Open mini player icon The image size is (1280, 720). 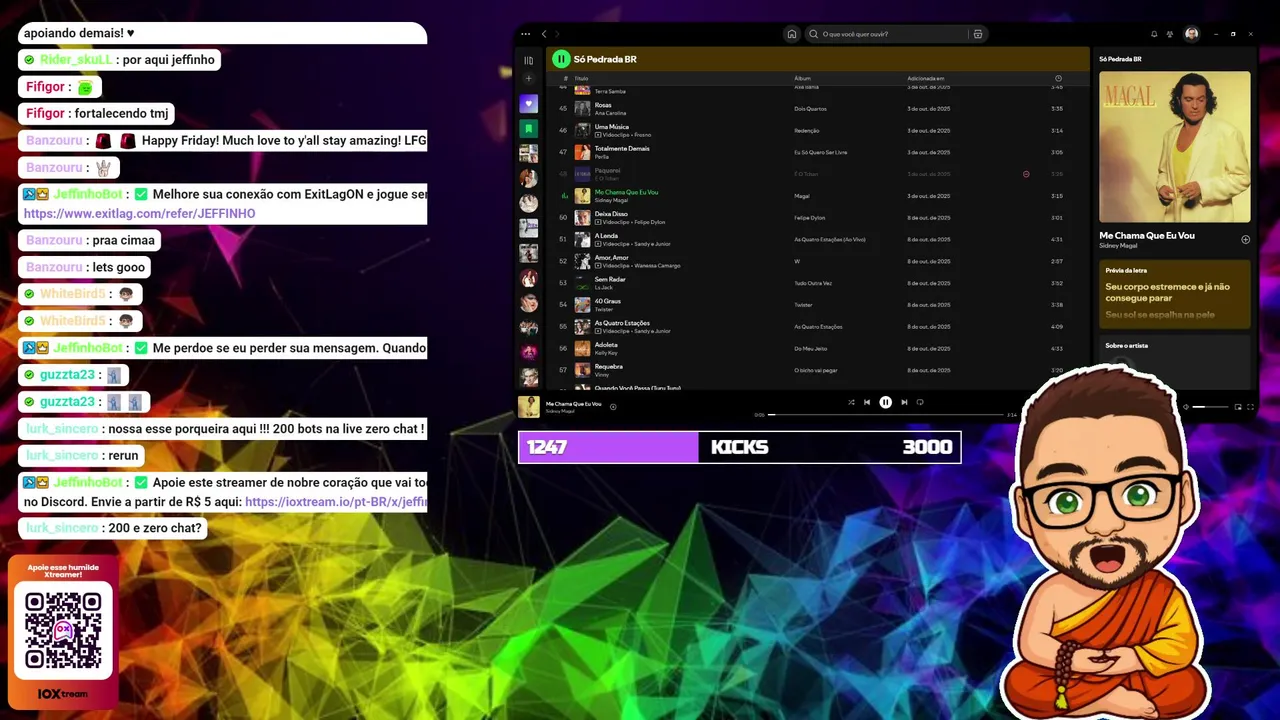pyautogui.click(x=1238, y=407)
